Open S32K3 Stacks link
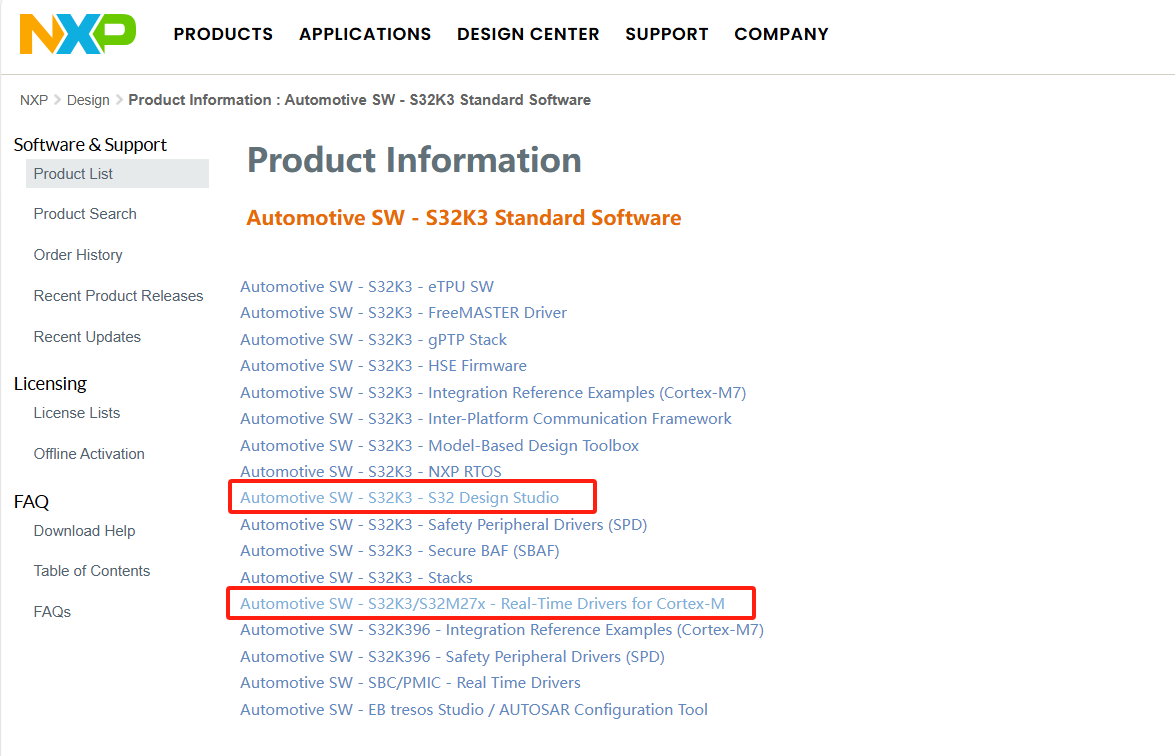The height and width of the screenshot is (756, 1175). point(357,578)
